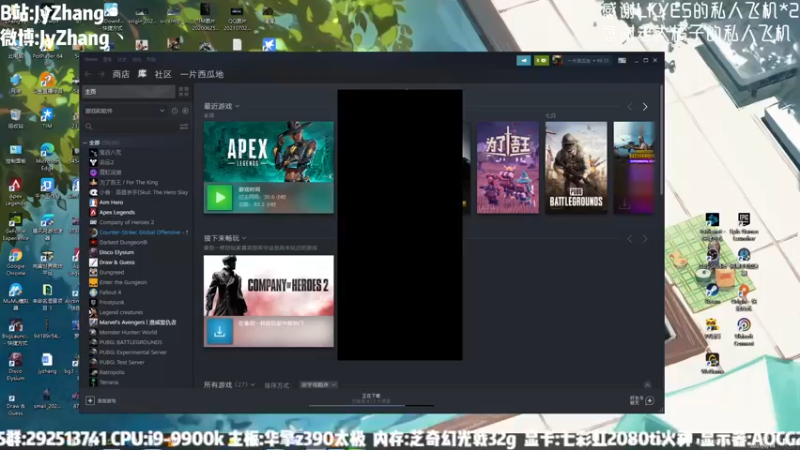Select Ratropolis in library list
This screenshot has height=450, width=800.
click(x=112, y=372)
